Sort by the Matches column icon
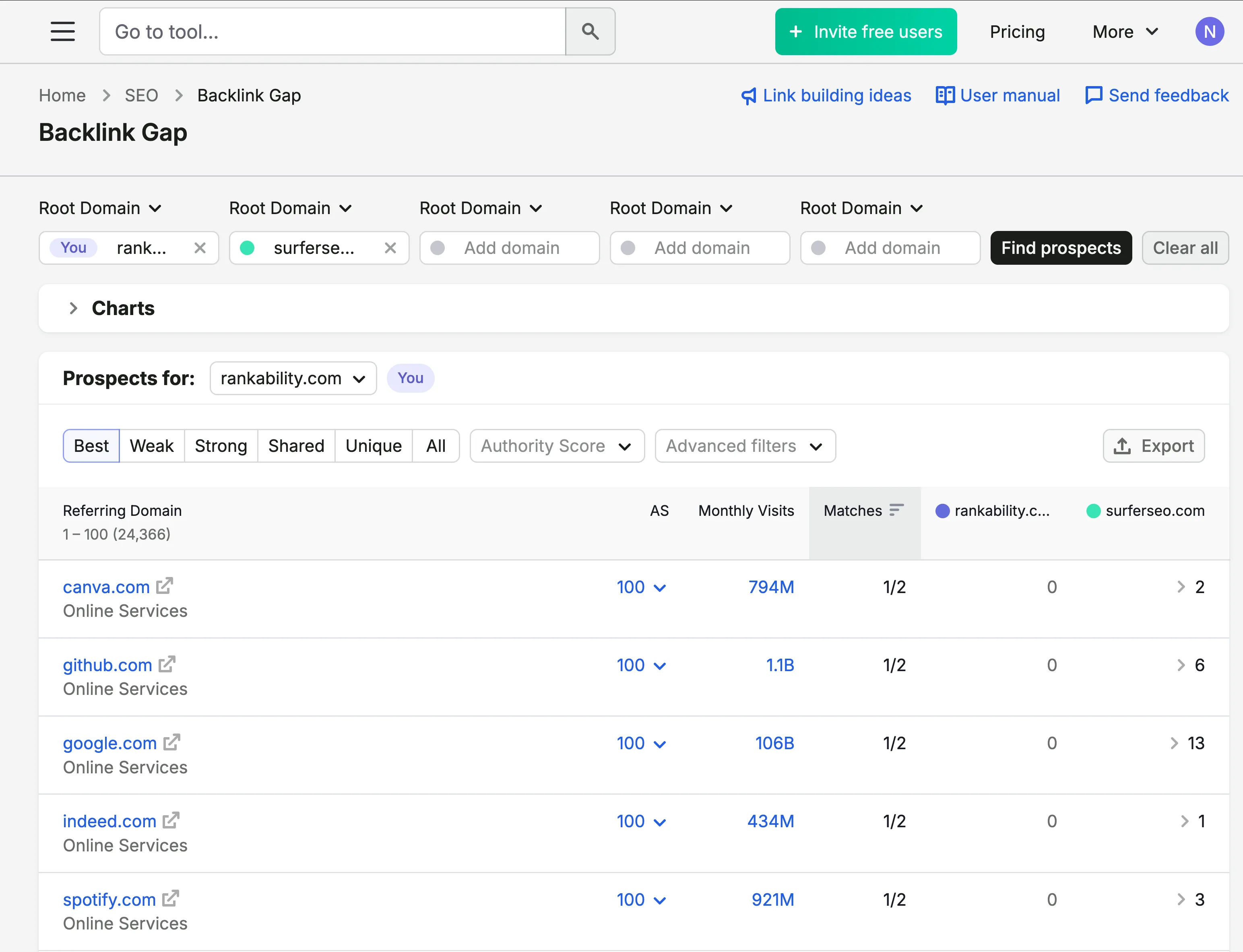 [x=896, y=510]
